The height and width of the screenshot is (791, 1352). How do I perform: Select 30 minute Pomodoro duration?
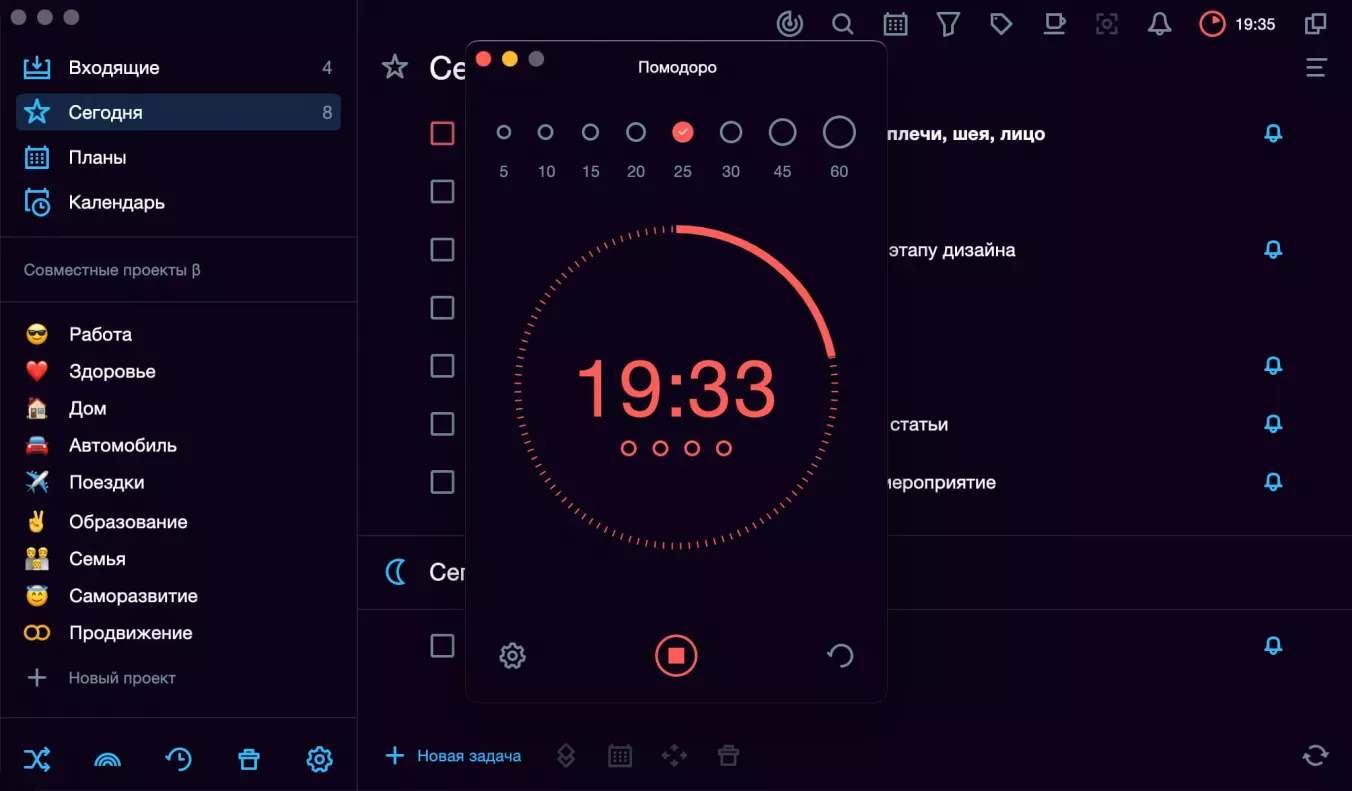(731, 132)
